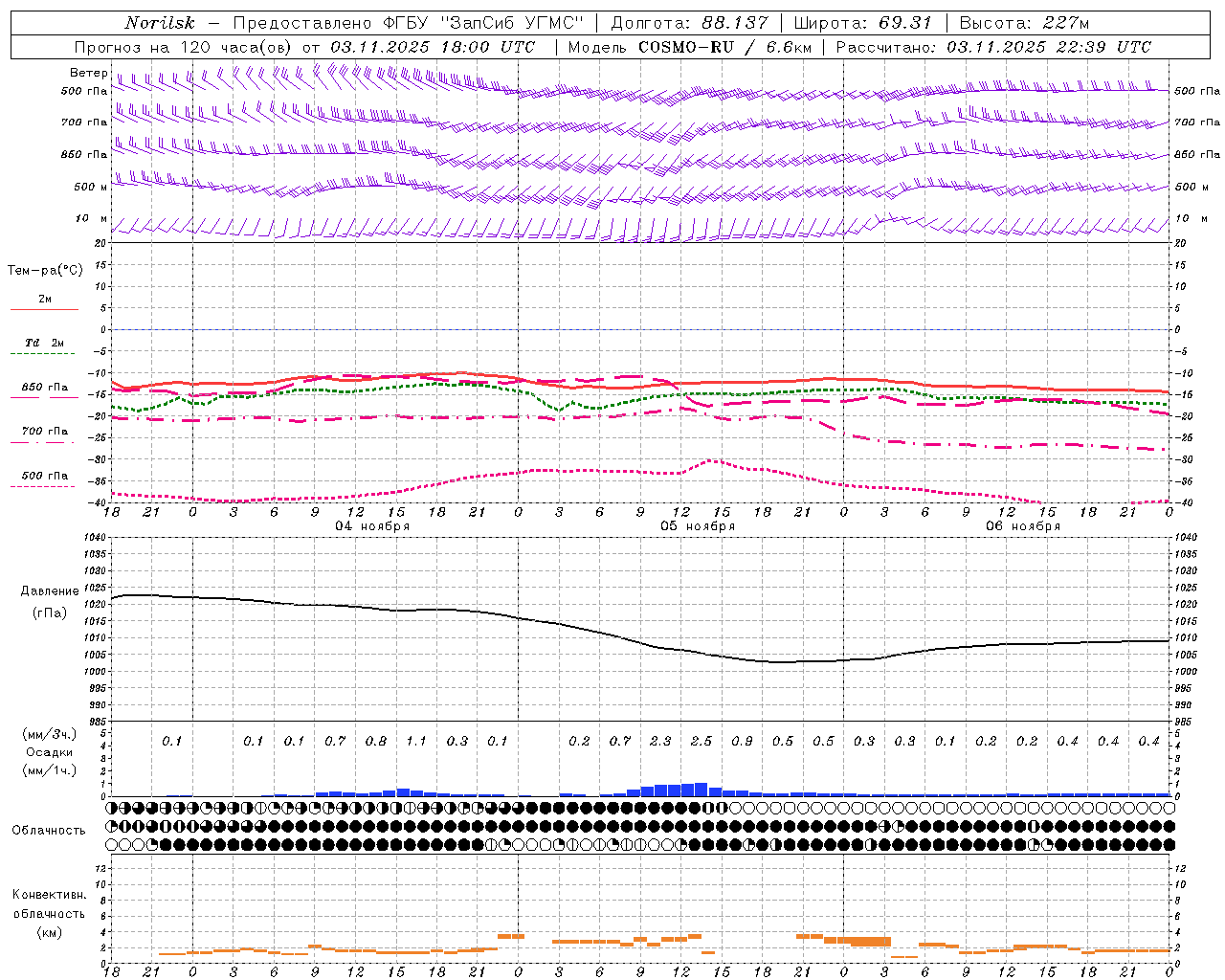The image size is (1225, 980).
Task: Click the '(мм/1ч.)' hourly precipitation unit label
Action: [48, 770]
